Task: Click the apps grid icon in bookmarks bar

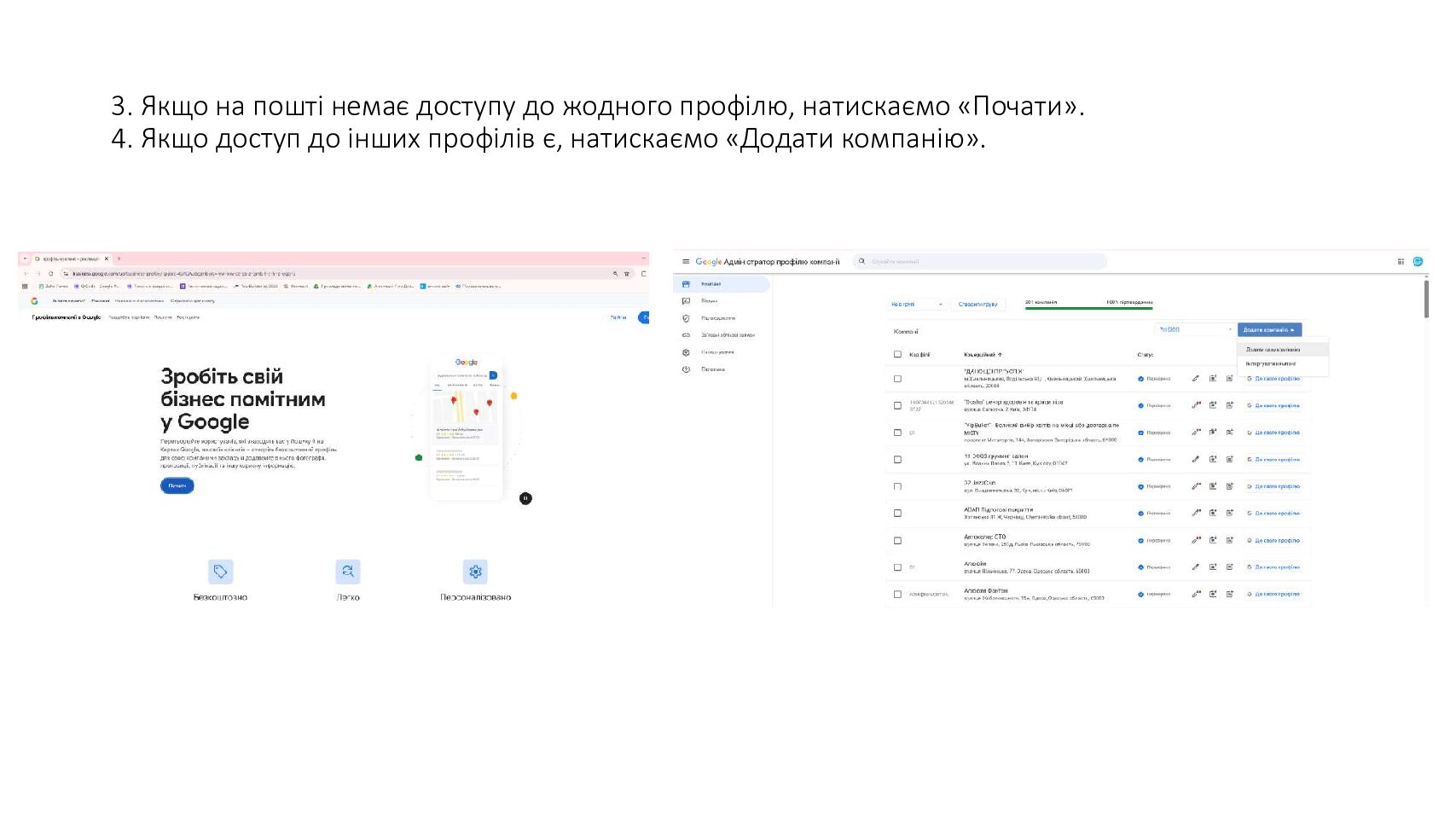Action: tap(25, 287)
